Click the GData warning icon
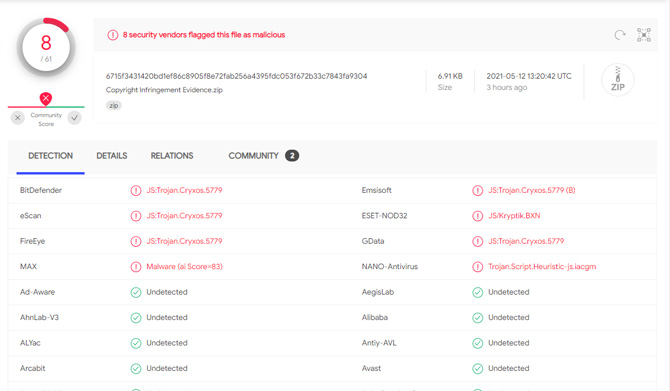 click(478, 241)
